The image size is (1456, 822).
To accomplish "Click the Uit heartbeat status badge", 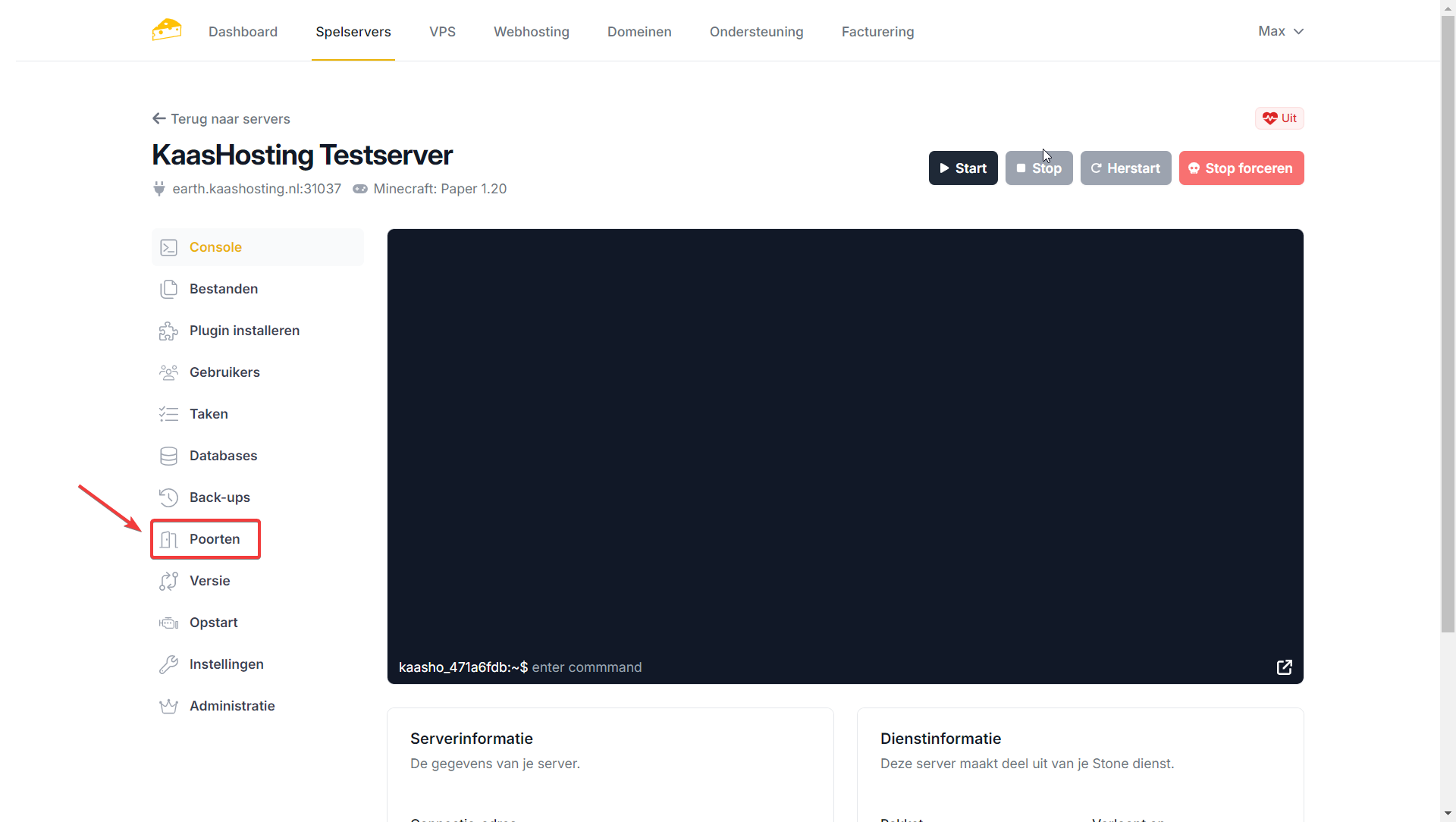I will pos(1279,118).
